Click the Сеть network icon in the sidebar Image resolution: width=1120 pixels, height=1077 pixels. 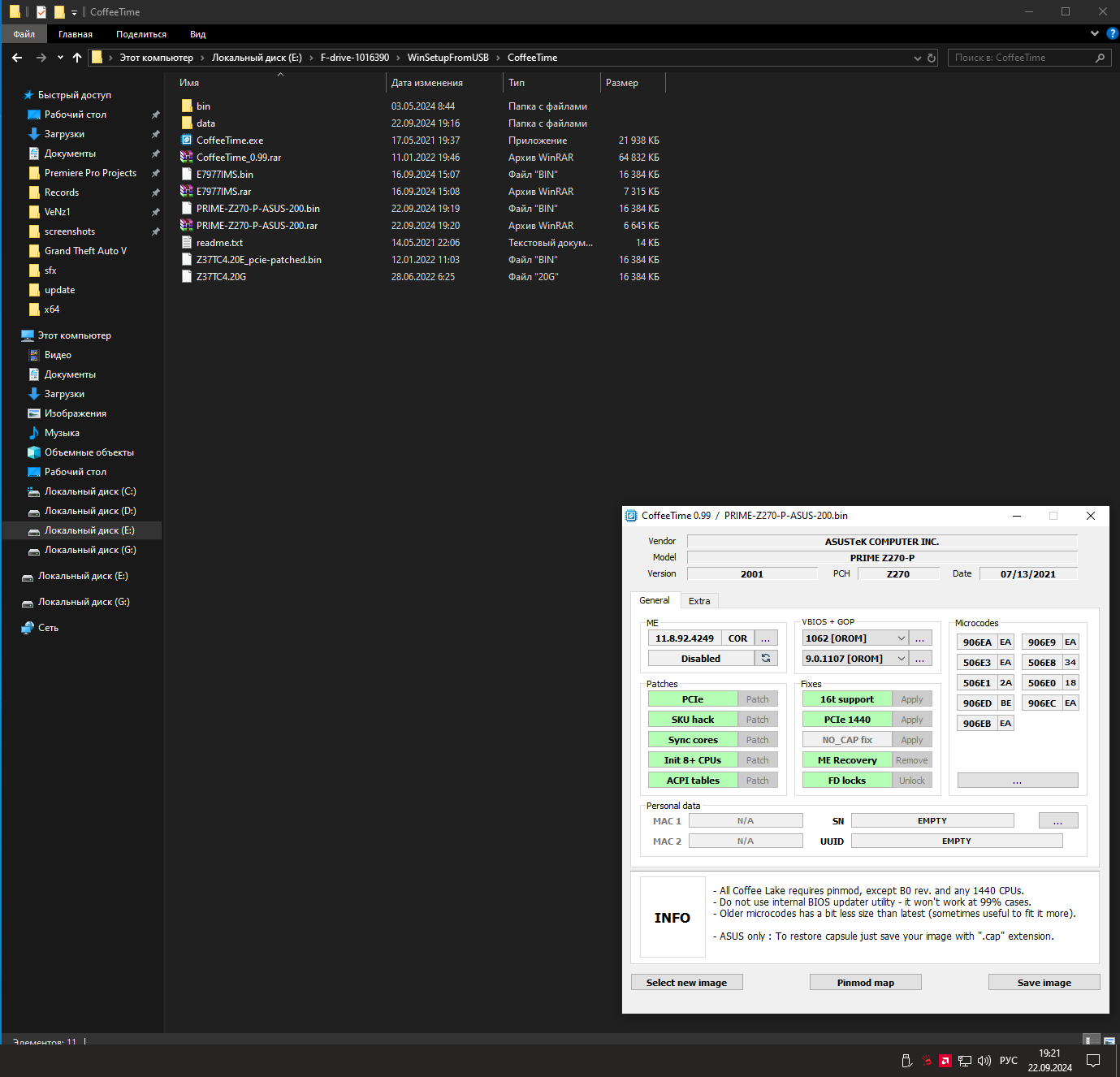click(x=28, y=628)
